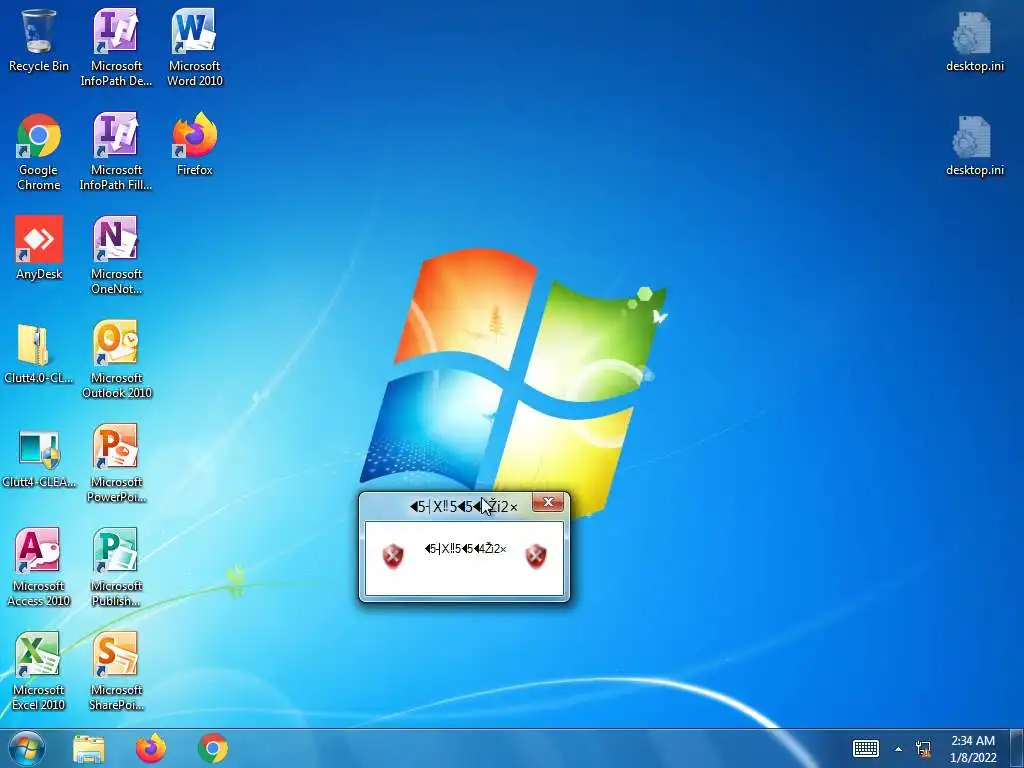Select the Google Chrome desktop shortcut
Image resolution: width=1024 pixels, height=768 pixels.
tap(39, 152)
